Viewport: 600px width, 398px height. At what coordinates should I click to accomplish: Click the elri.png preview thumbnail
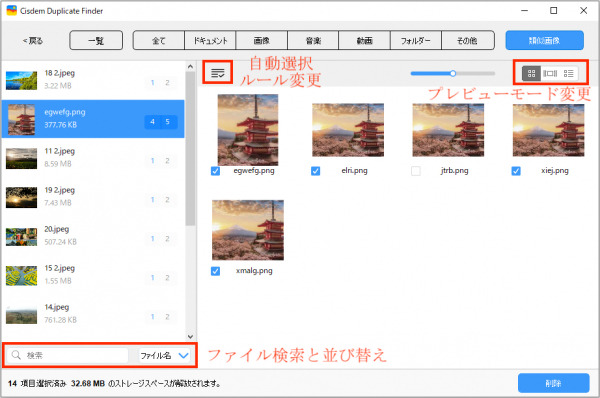(x=348, y=130)
